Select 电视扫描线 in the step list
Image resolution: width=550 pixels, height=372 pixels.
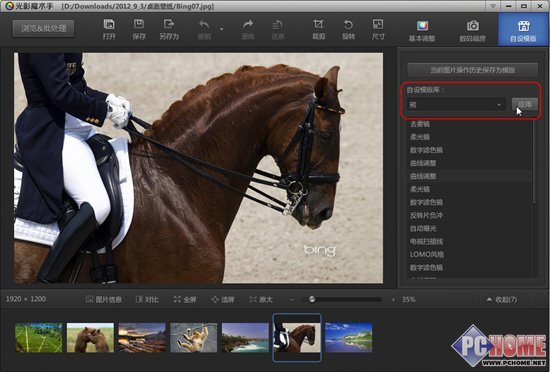point(426,241)
